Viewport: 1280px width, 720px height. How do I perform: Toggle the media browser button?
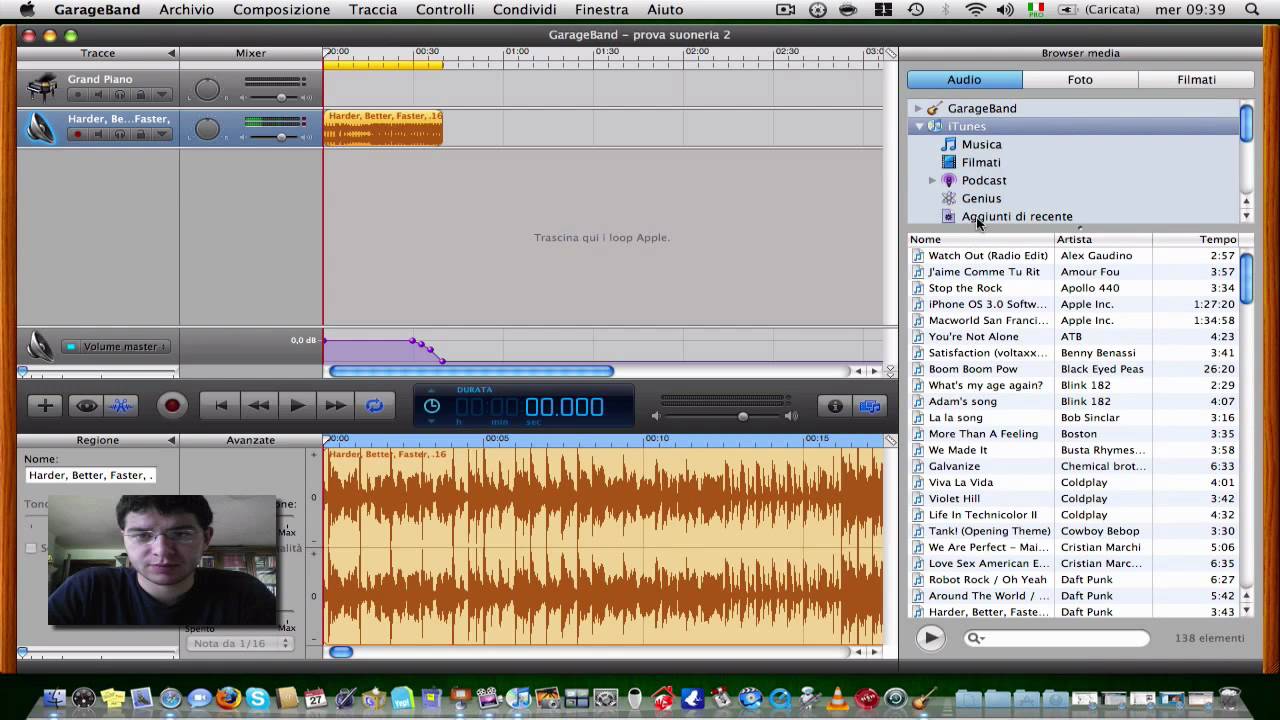[870, 405]
